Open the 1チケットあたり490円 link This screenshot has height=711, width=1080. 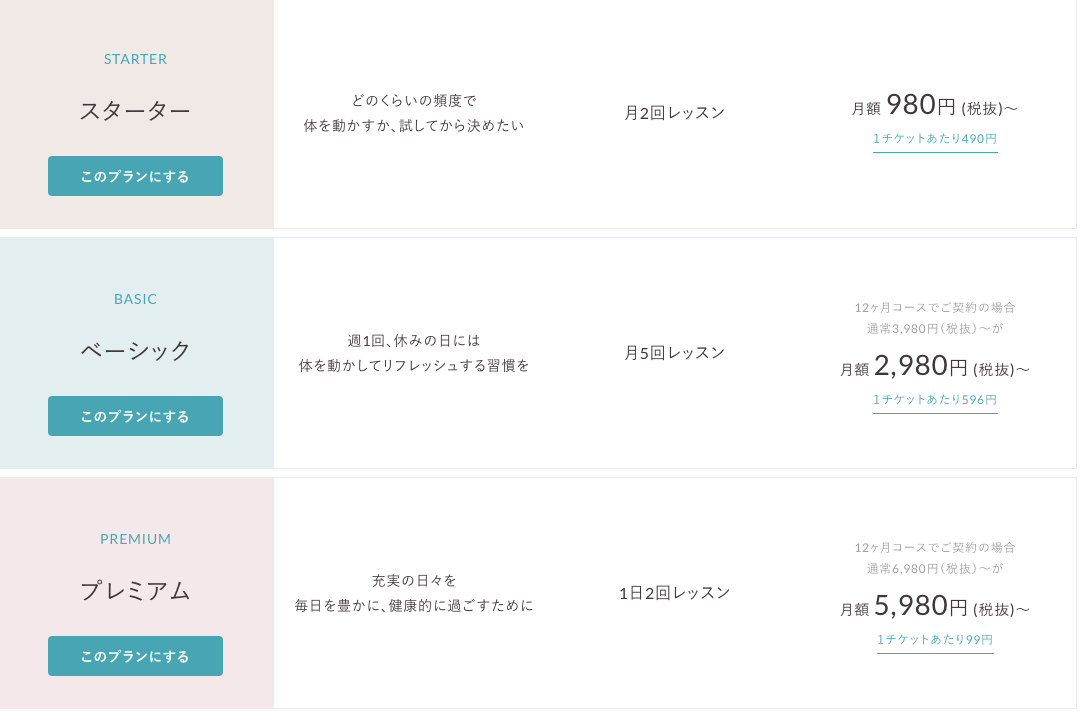(x=935, y=139)
